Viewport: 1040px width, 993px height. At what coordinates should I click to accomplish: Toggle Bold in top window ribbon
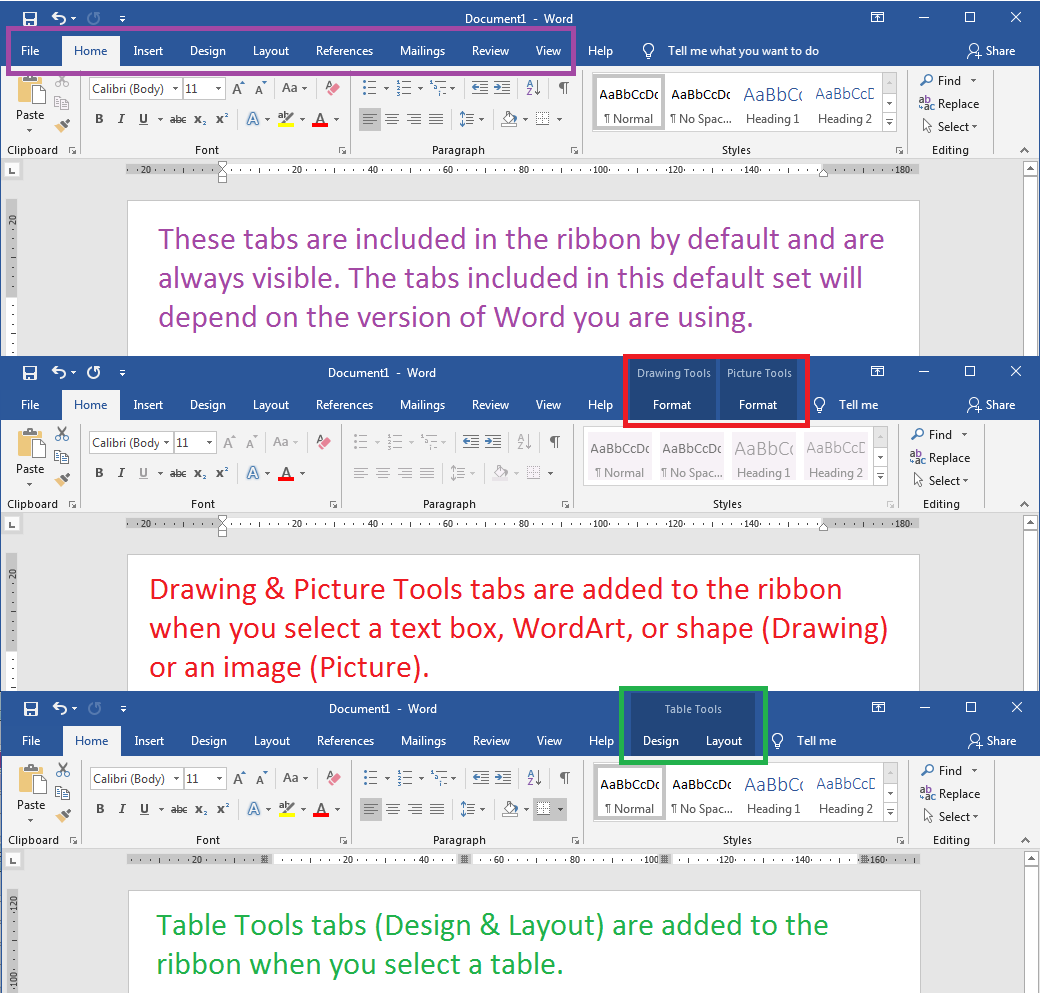tap(99, 119)
